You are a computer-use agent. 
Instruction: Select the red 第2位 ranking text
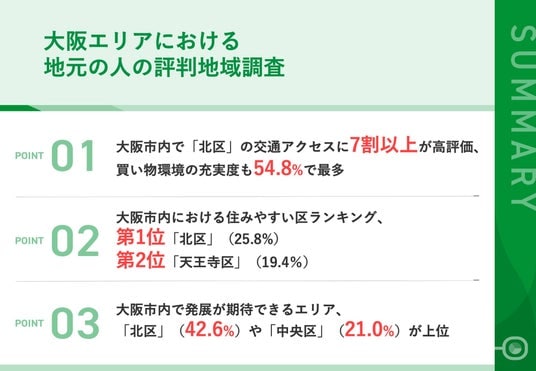(140, 261)
